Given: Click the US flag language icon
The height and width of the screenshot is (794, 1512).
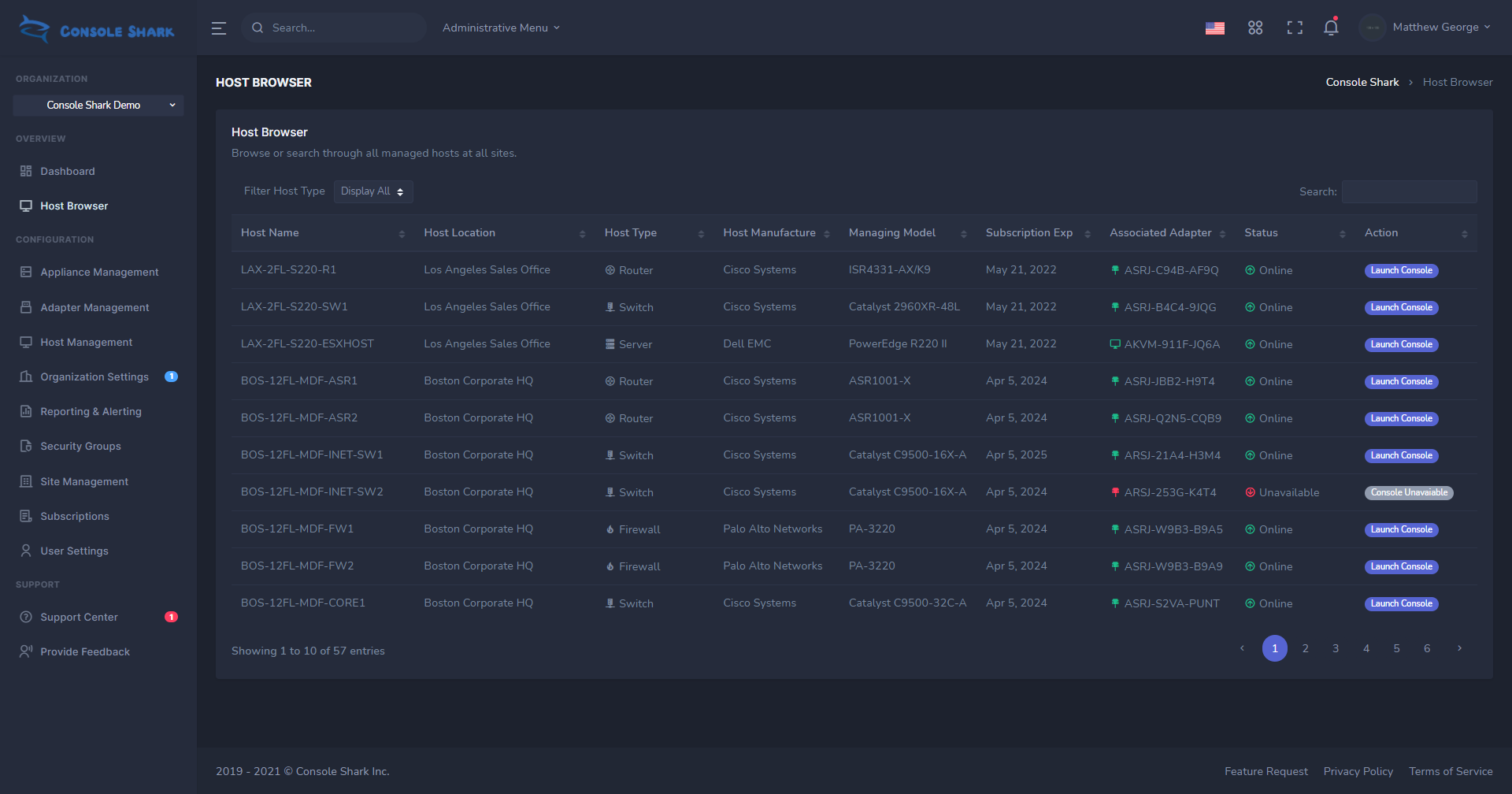Looking at the screenshot, I should pyautogui.click(x=1215, y=28).
